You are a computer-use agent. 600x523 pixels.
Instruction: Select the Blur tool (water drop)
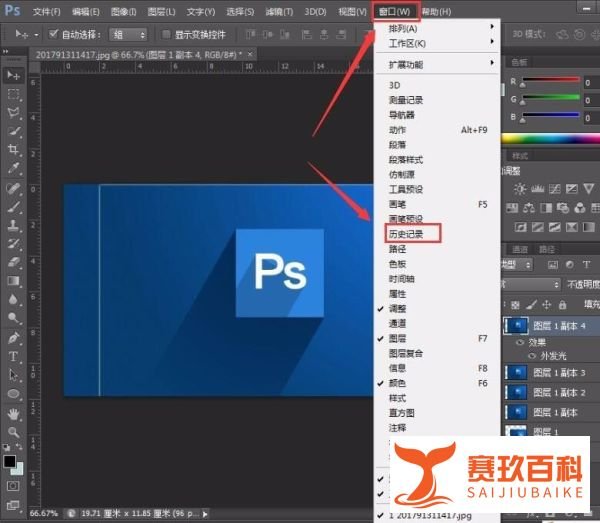pyautogui.click(x=13, y=300)
